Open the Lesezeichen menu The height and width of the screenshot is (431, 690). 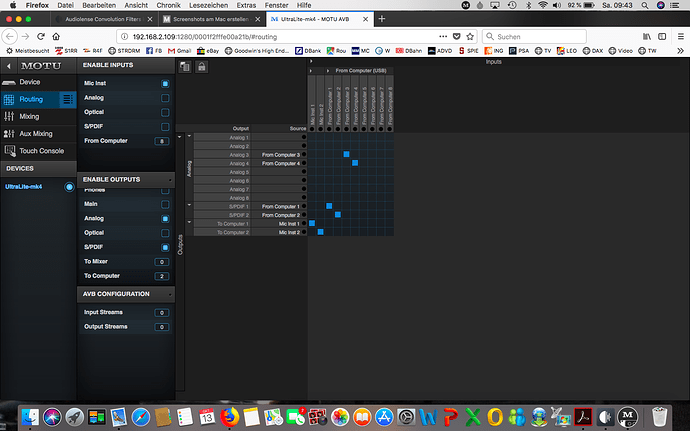click(x=209, y=5)
